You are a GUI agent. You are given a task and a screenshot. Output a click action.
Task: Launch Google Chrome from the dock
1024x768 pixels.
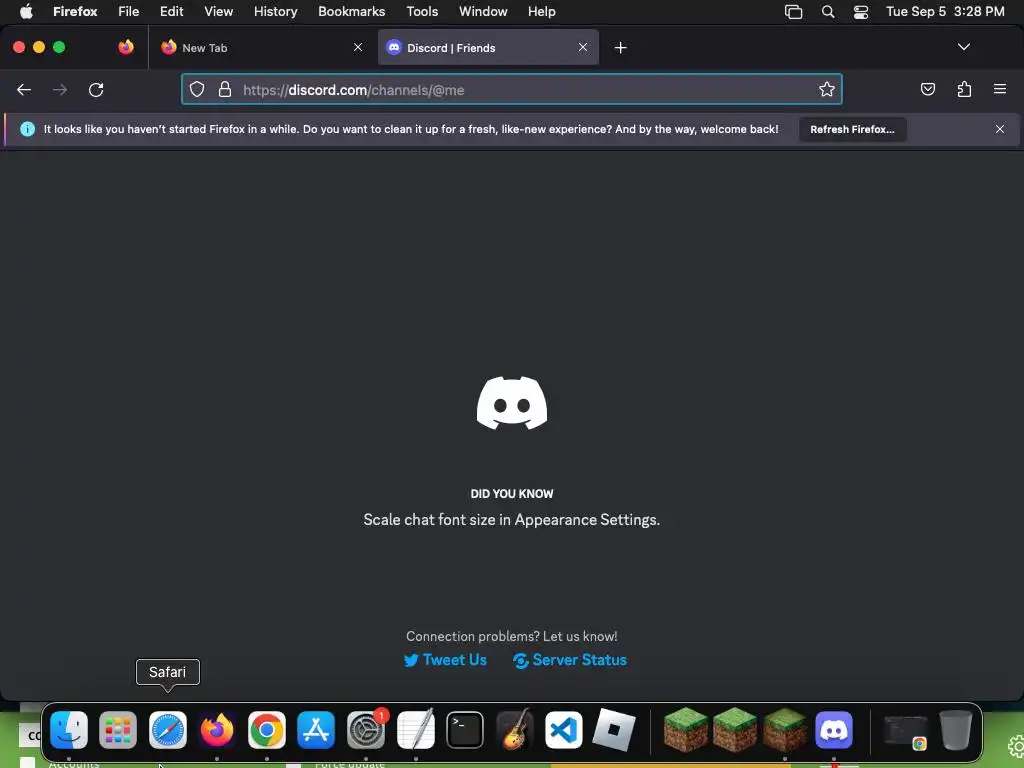pyautogui.click(x=266, y=729)
